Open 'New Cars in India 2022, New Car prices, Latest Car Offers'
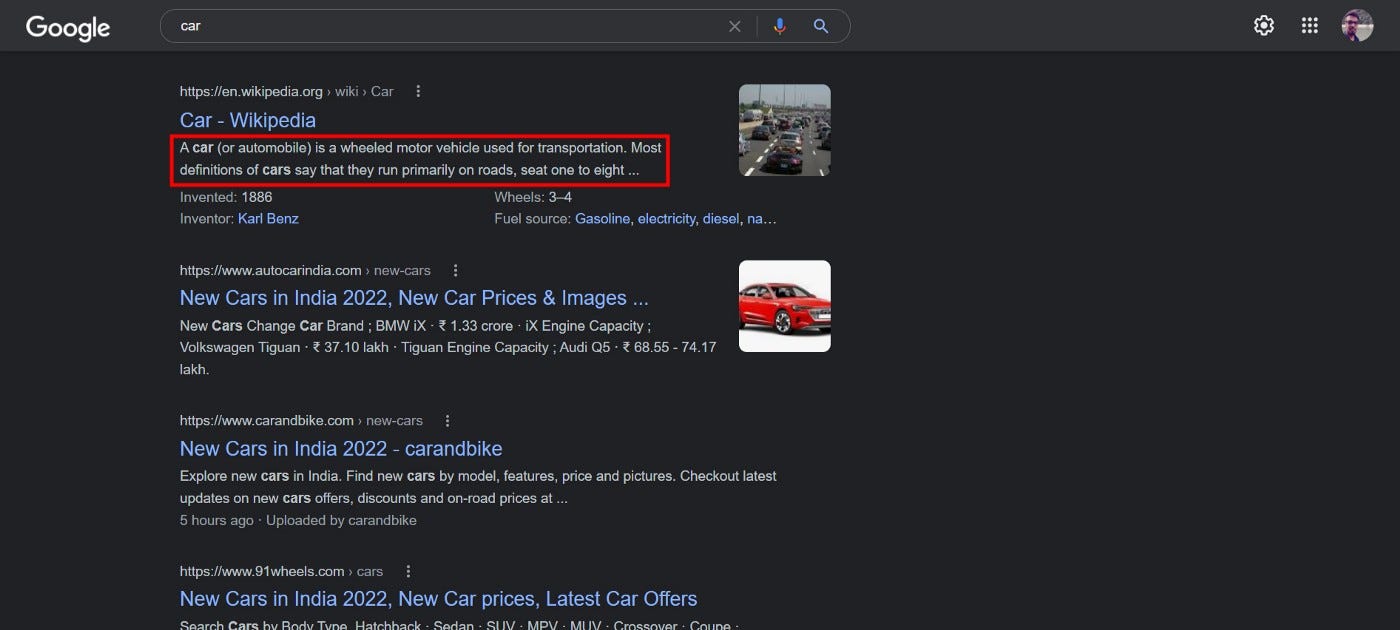 [x=438, y=599]
